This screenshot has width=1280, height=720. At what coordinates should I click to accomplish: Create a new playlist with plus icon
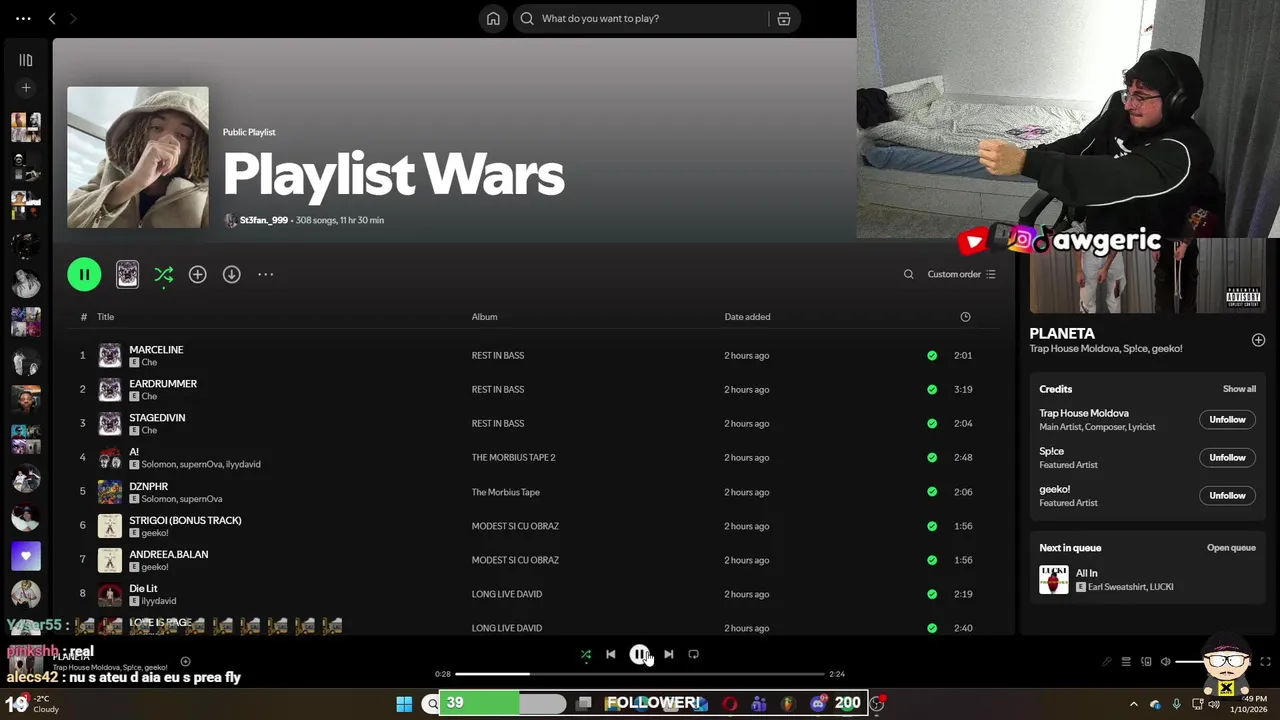coord(26,88)
